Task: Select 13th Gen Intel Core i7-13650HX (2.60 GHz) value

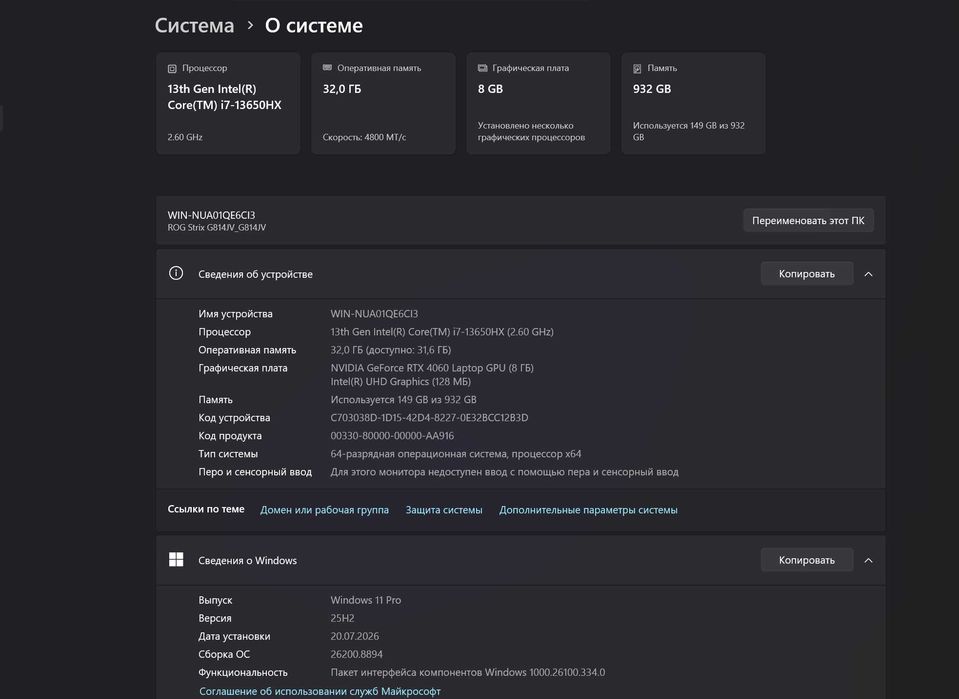Action: (x=442, y=332)
